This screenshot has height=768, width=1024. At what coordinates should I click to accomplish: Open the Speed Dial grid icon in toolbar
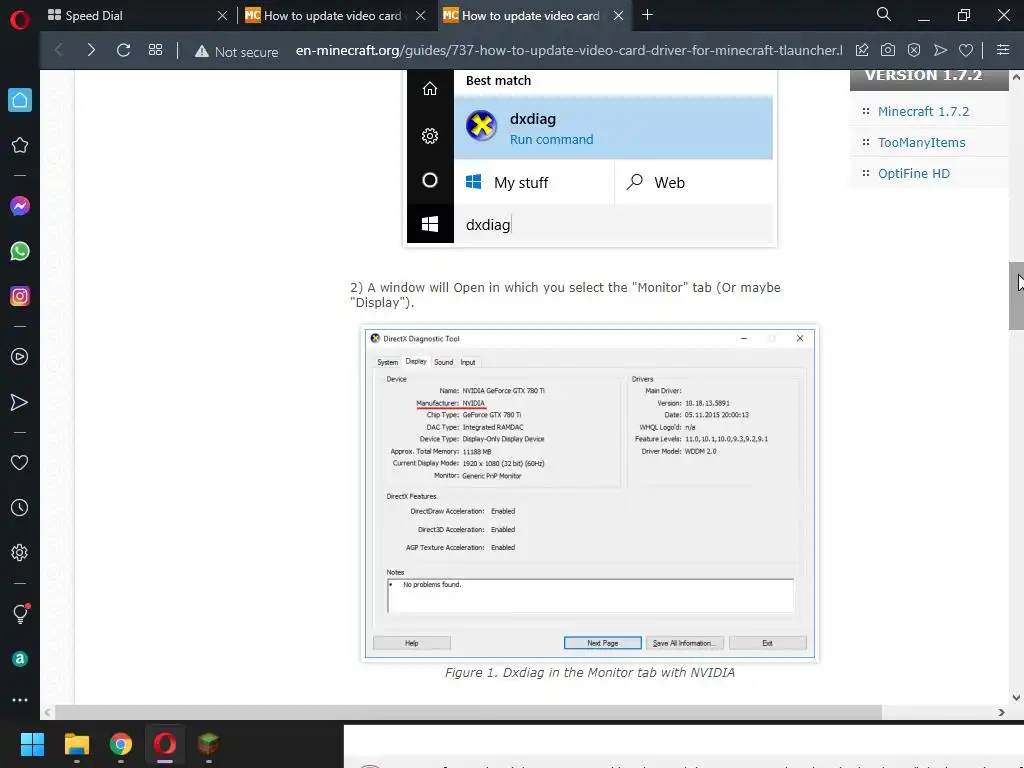coord(155,50)
